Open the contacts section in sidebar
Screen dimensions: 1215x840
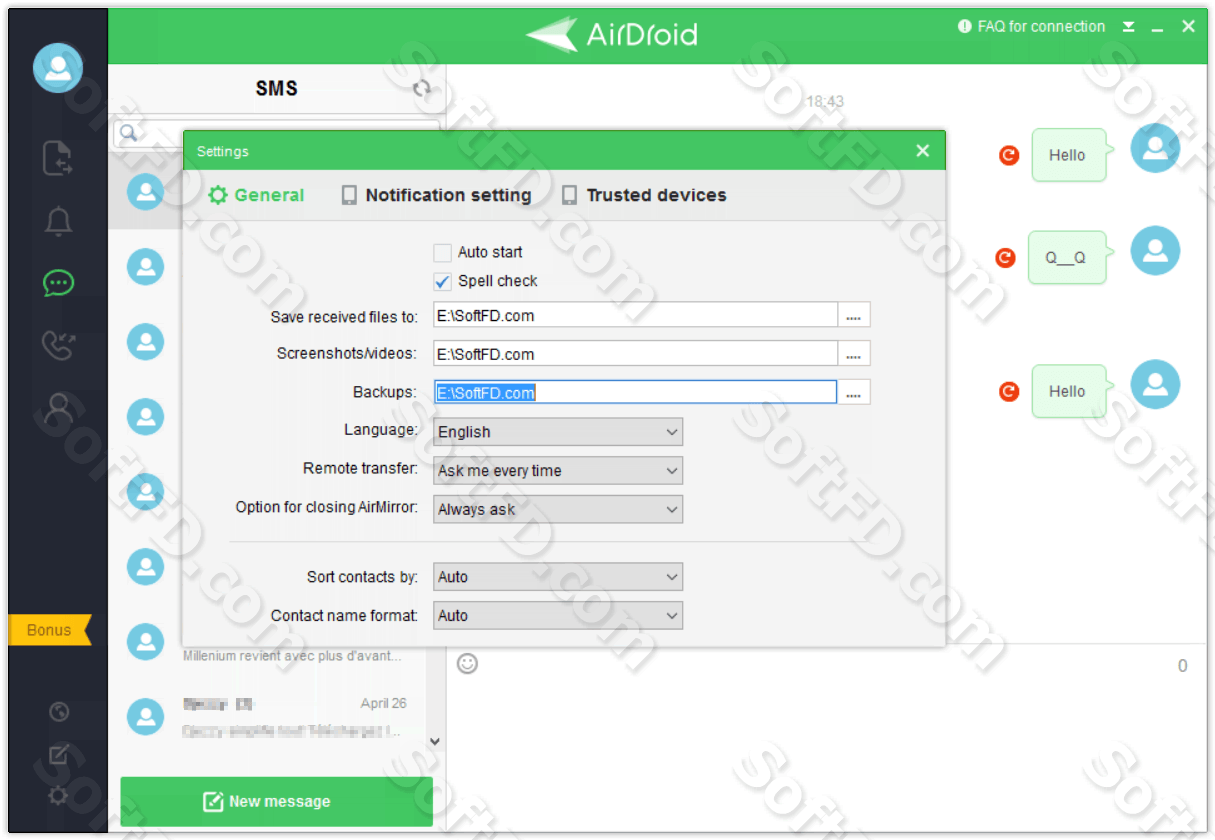58,408
